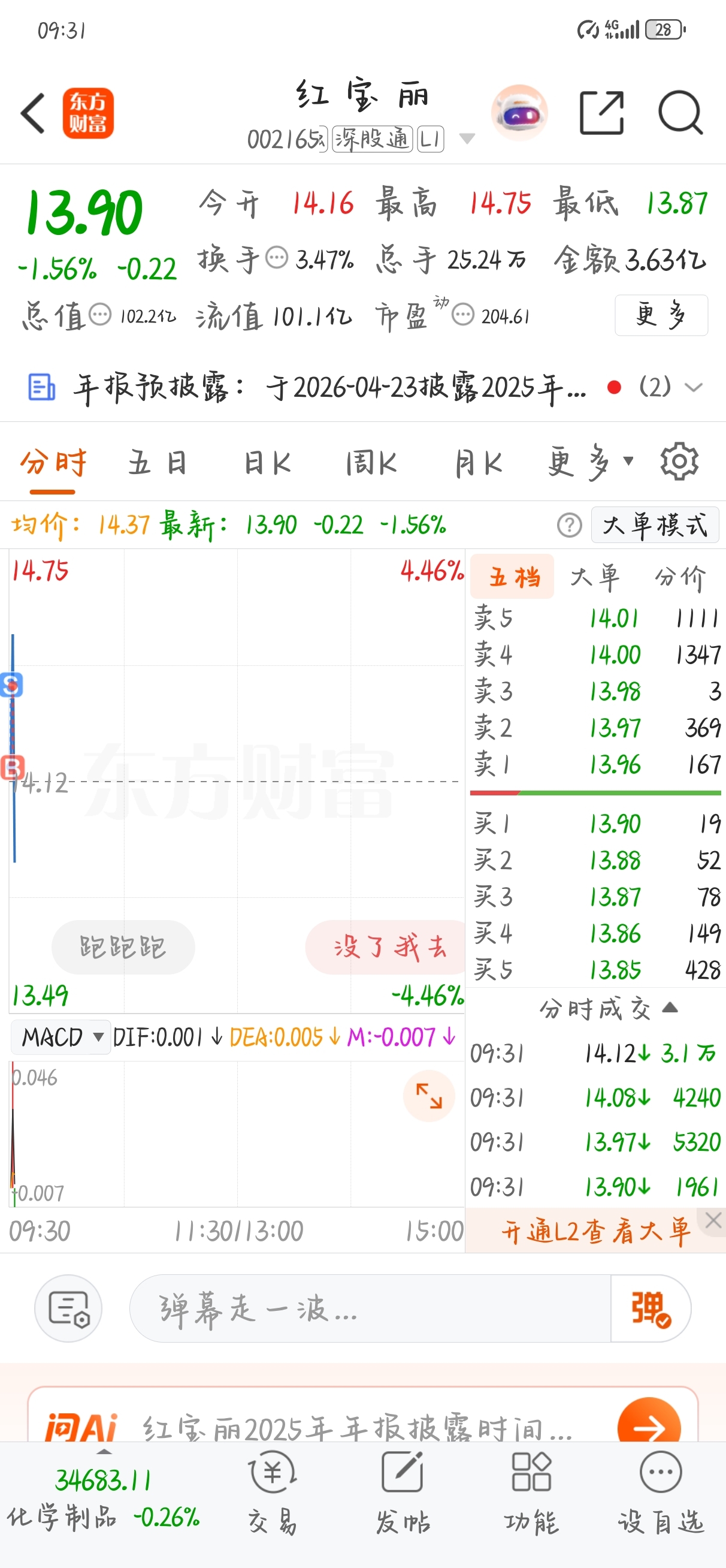Open 开通L2查看大单 promotion link
The width and height of the screenshot is (726, 1568).
pyautogui.click(x=595, y=1231)
